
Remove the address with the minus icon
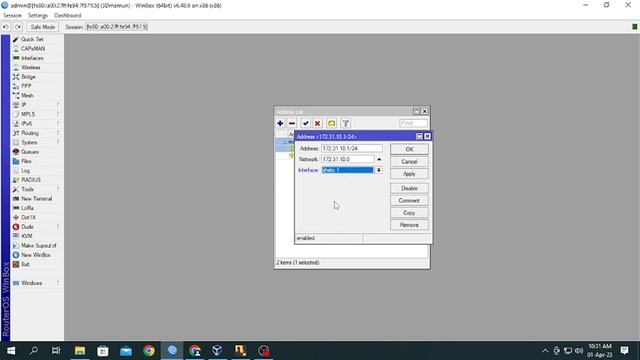(292, 123)
